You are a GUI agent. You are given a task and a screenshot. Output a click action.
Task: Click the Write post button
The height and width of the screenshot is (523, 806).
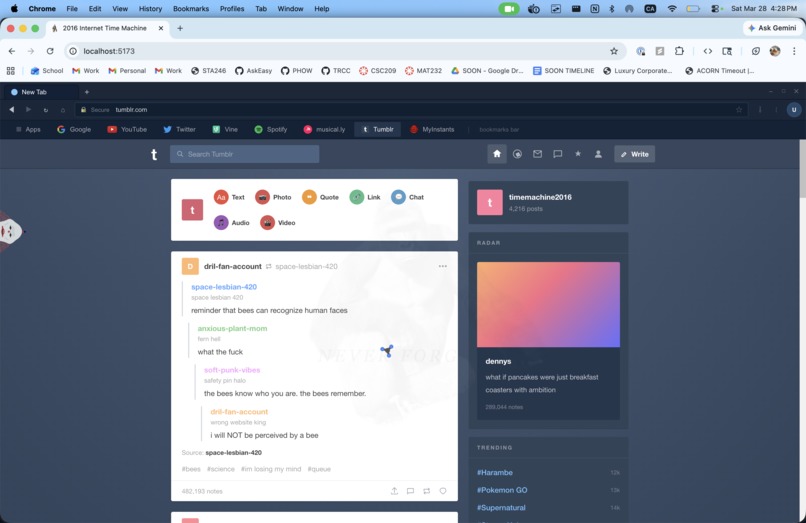click(x=634, y=154)
